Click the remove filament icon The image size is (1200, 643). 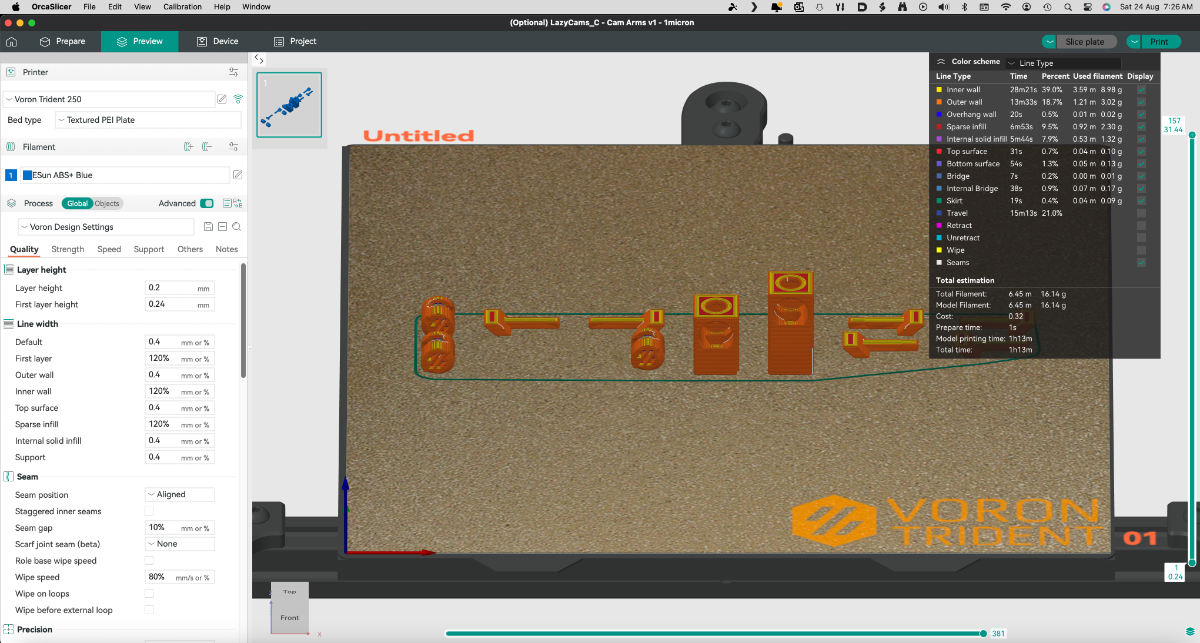click(x=207, y=147)
